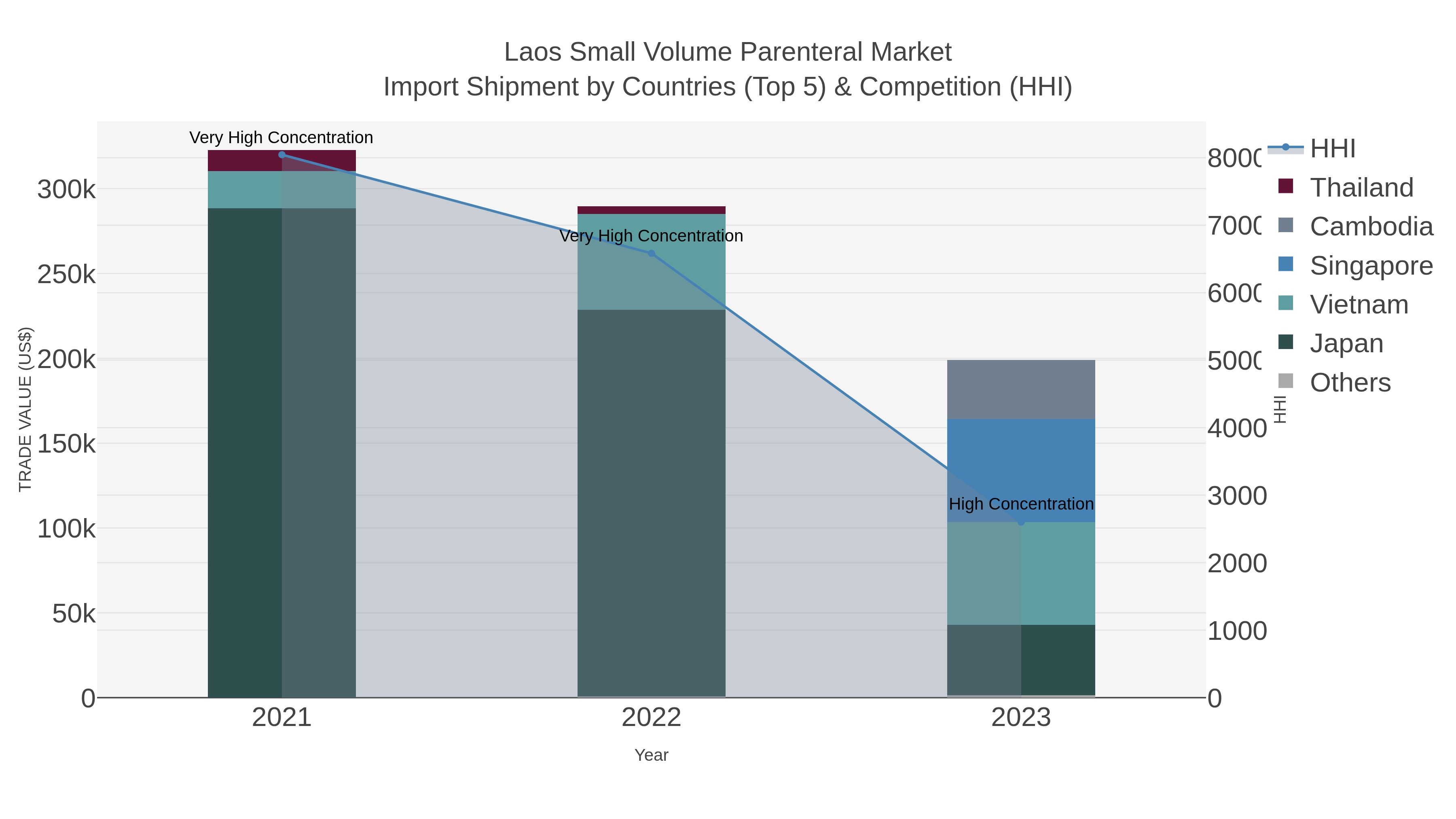This screenshot has width=1456, height=819.
Task: Click the Cambodia segment of the 2023 bar
Action: 1021,389
